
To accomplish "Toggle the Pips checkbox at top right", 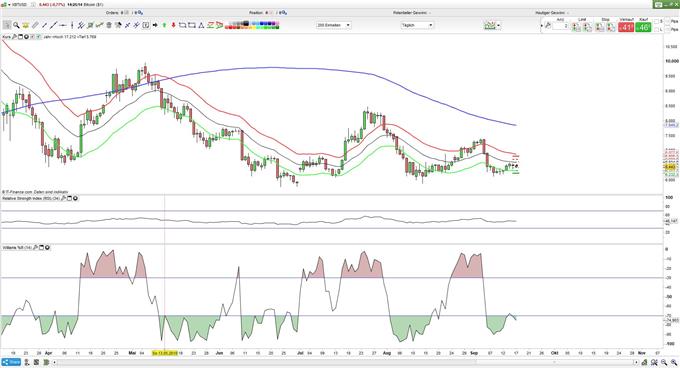I will tap(667, 21).
